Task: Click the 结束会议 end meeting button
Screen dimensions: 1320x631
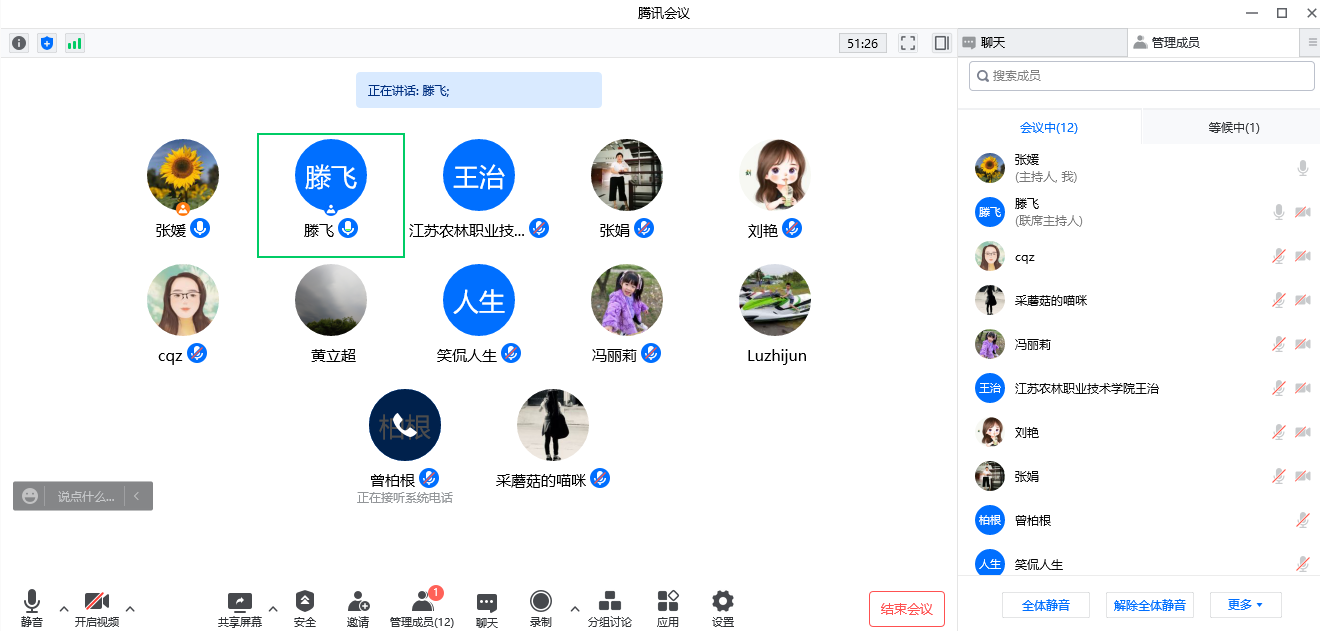Action: [x=906, y=609]
